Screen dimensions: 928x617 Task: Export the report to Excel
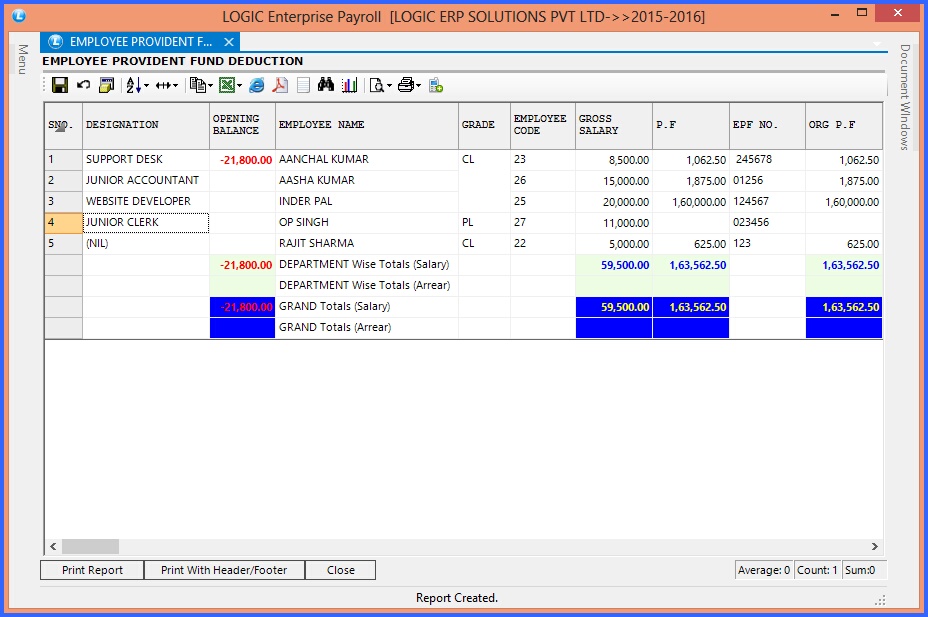pos(226,86)
